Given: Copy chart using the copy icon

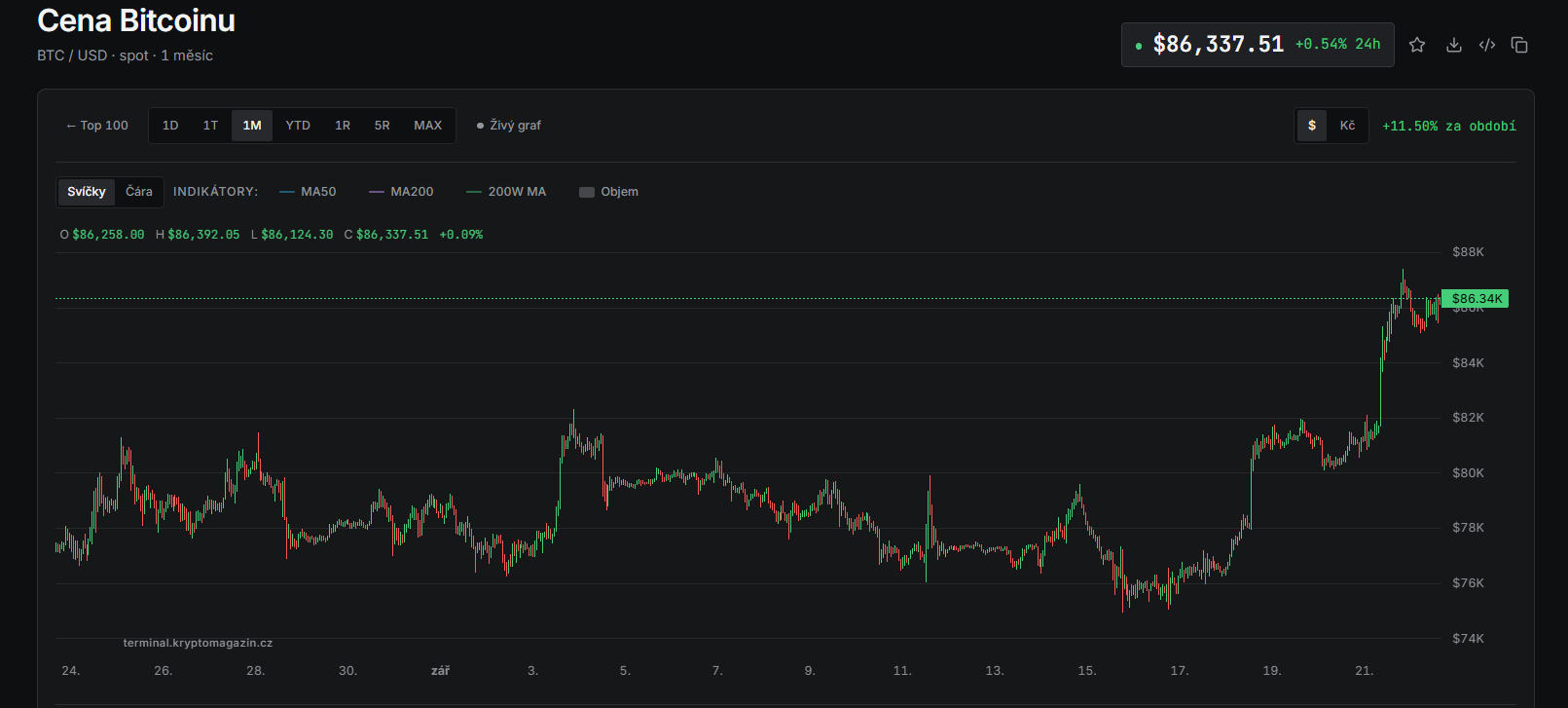Looking at the screenshot, I should 1519,45.
